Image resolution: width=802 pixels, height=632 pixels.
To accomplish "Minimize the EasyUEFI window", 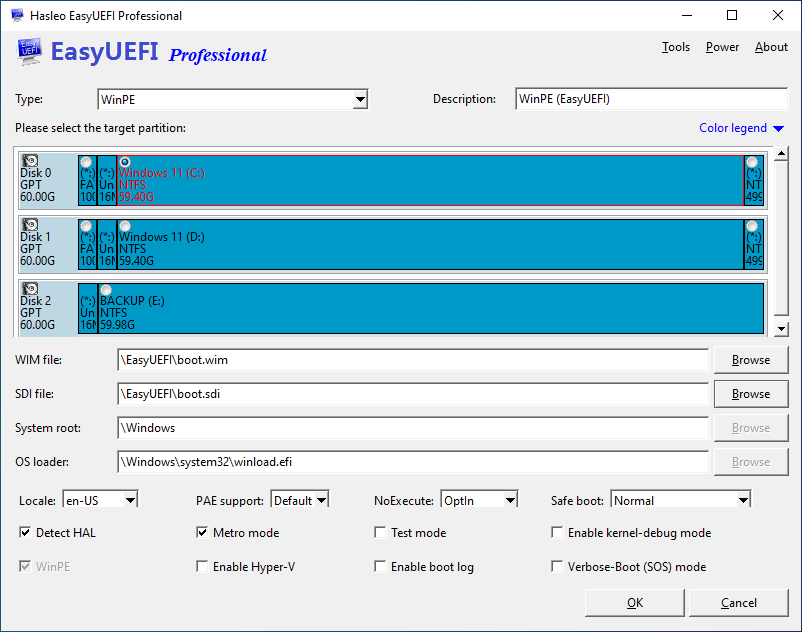I will pos(687,15).
